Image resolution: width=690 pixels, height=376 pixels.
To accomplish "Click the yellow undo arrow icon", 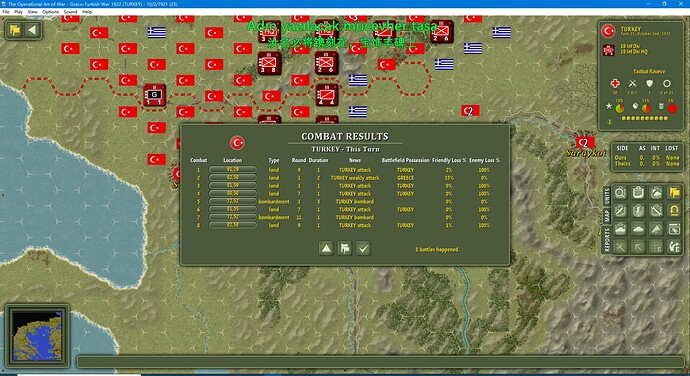I will click(x=674, y=211).
